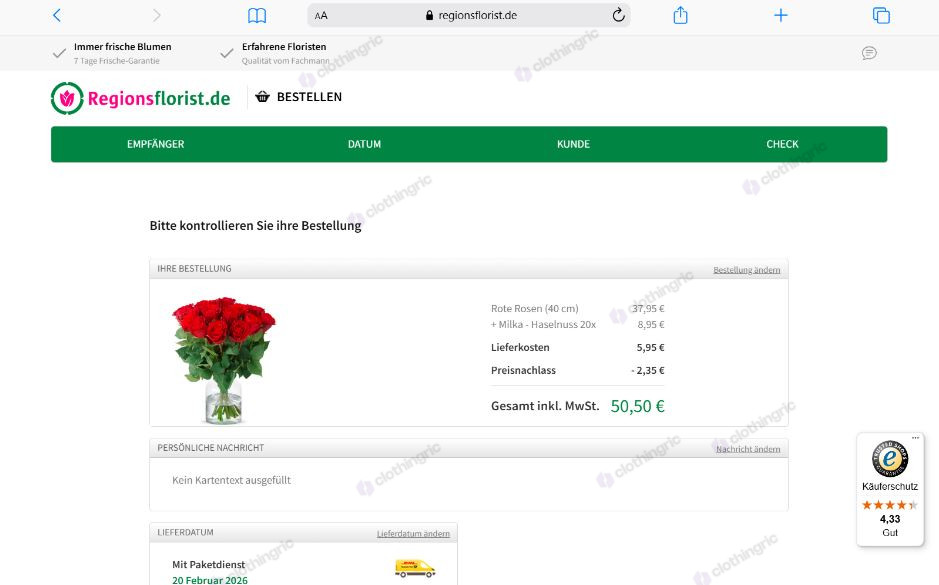Click the 'Rote Rosen (40 cm)' item text
The height and width of the screenshot is (585, 939).
tap(535, 309)
